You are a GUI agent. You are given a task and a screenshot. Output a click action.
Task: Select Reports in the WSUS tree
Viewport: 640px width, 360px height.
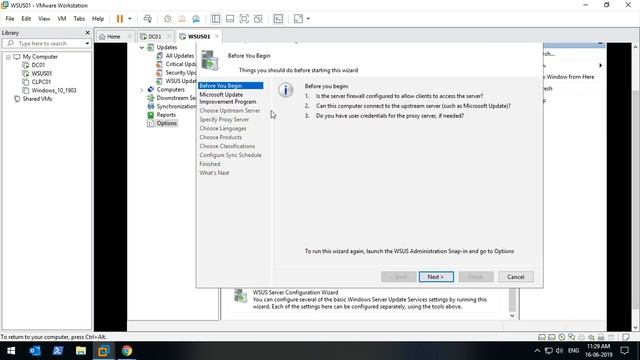click(x=166, y=115)
